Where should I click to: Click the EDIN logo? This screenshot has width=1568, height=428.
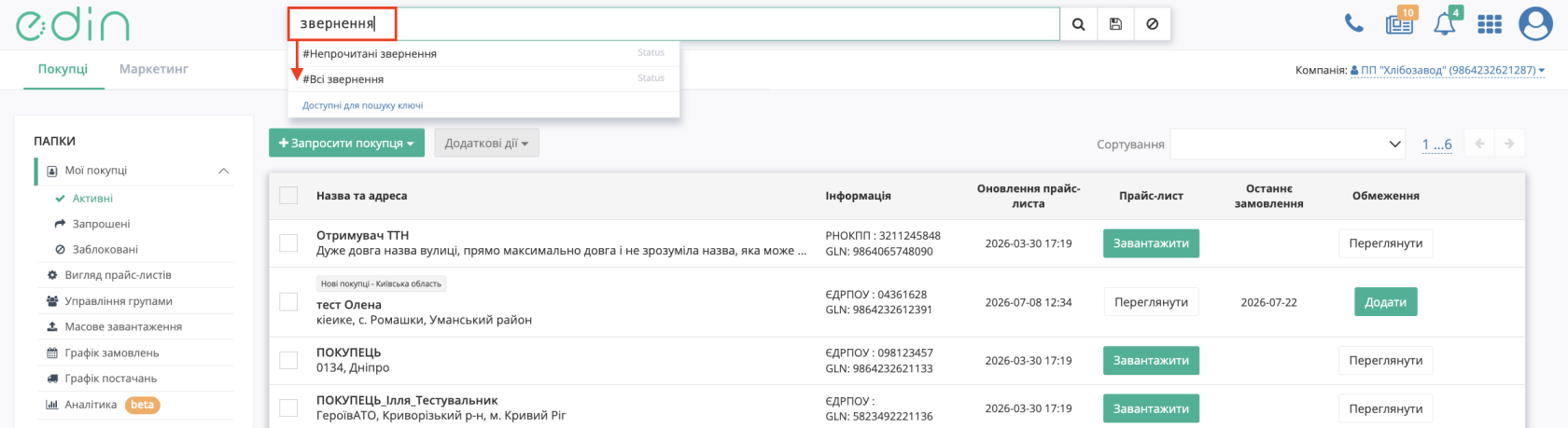(x=72, y=25)
